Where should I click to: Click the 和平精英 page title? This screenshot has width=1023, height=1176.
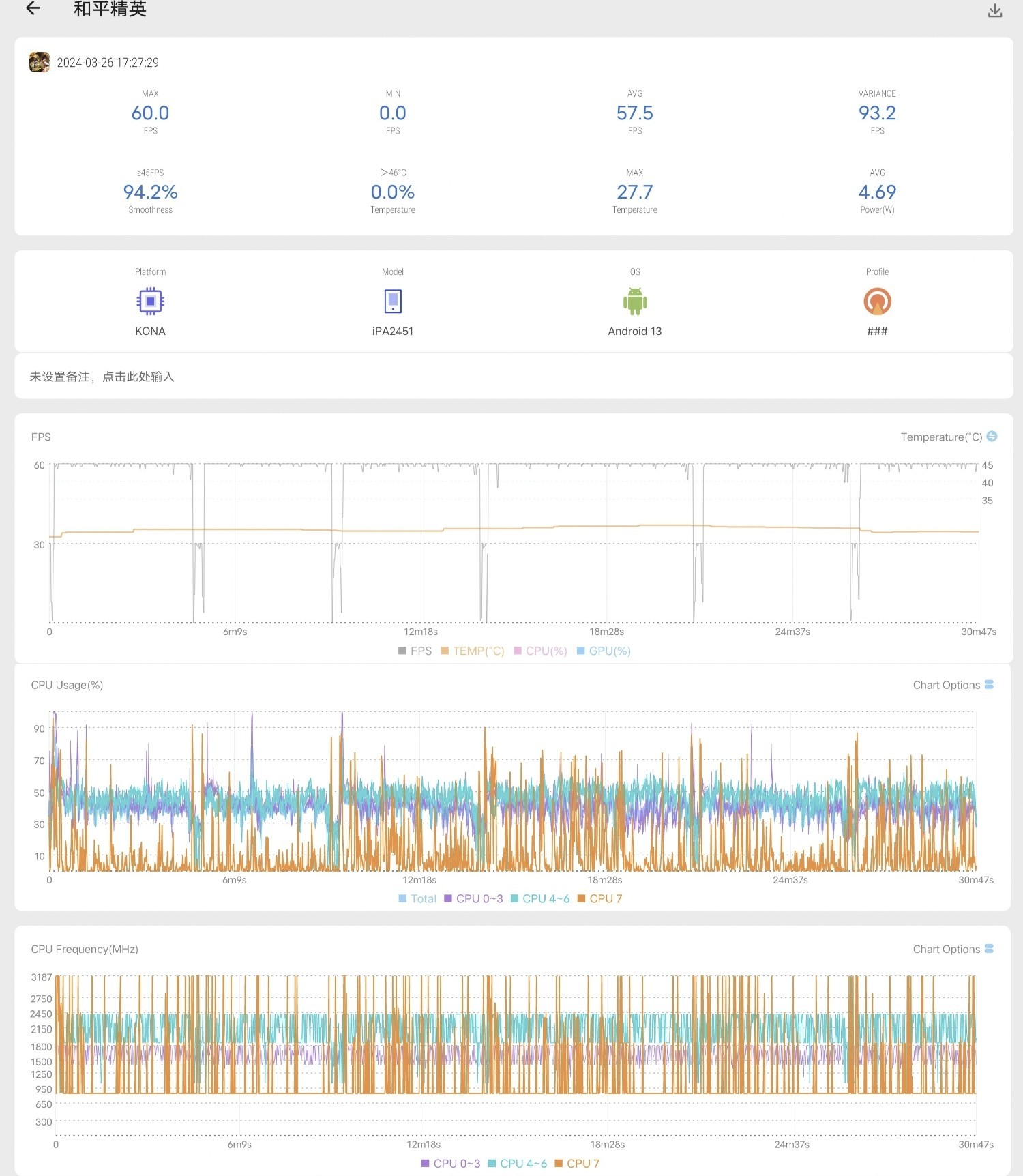point(110,9)
